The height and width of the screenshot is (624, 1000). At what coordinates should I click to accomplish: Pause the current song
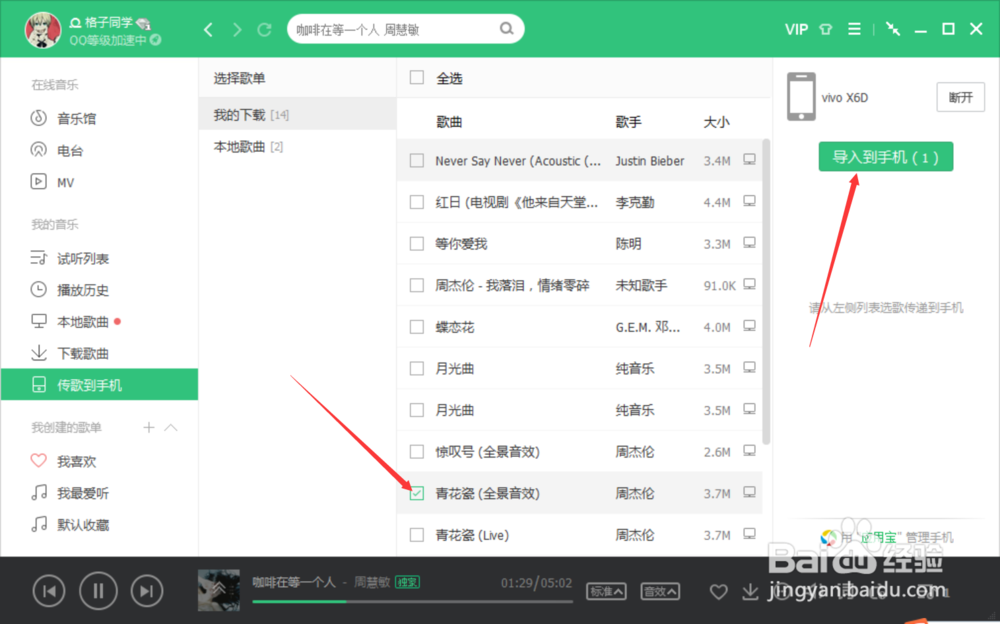point(98,591)
